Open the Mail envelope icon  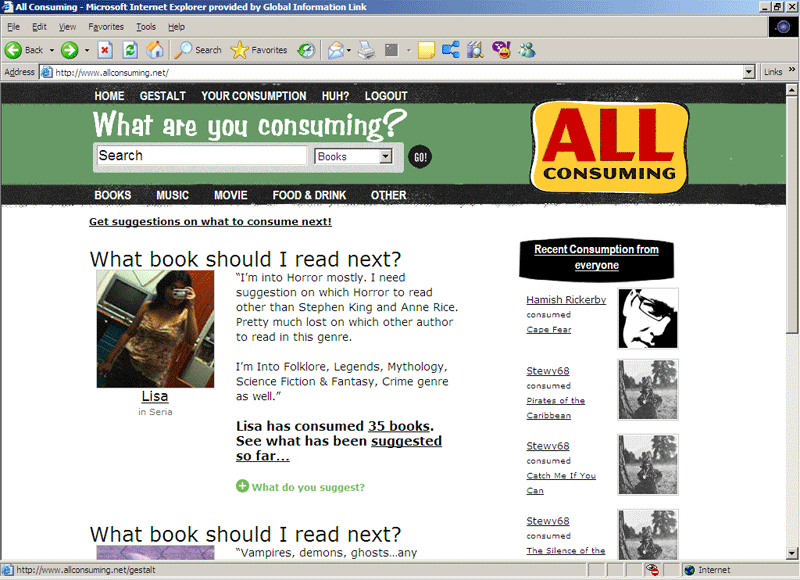click(335, 50)
